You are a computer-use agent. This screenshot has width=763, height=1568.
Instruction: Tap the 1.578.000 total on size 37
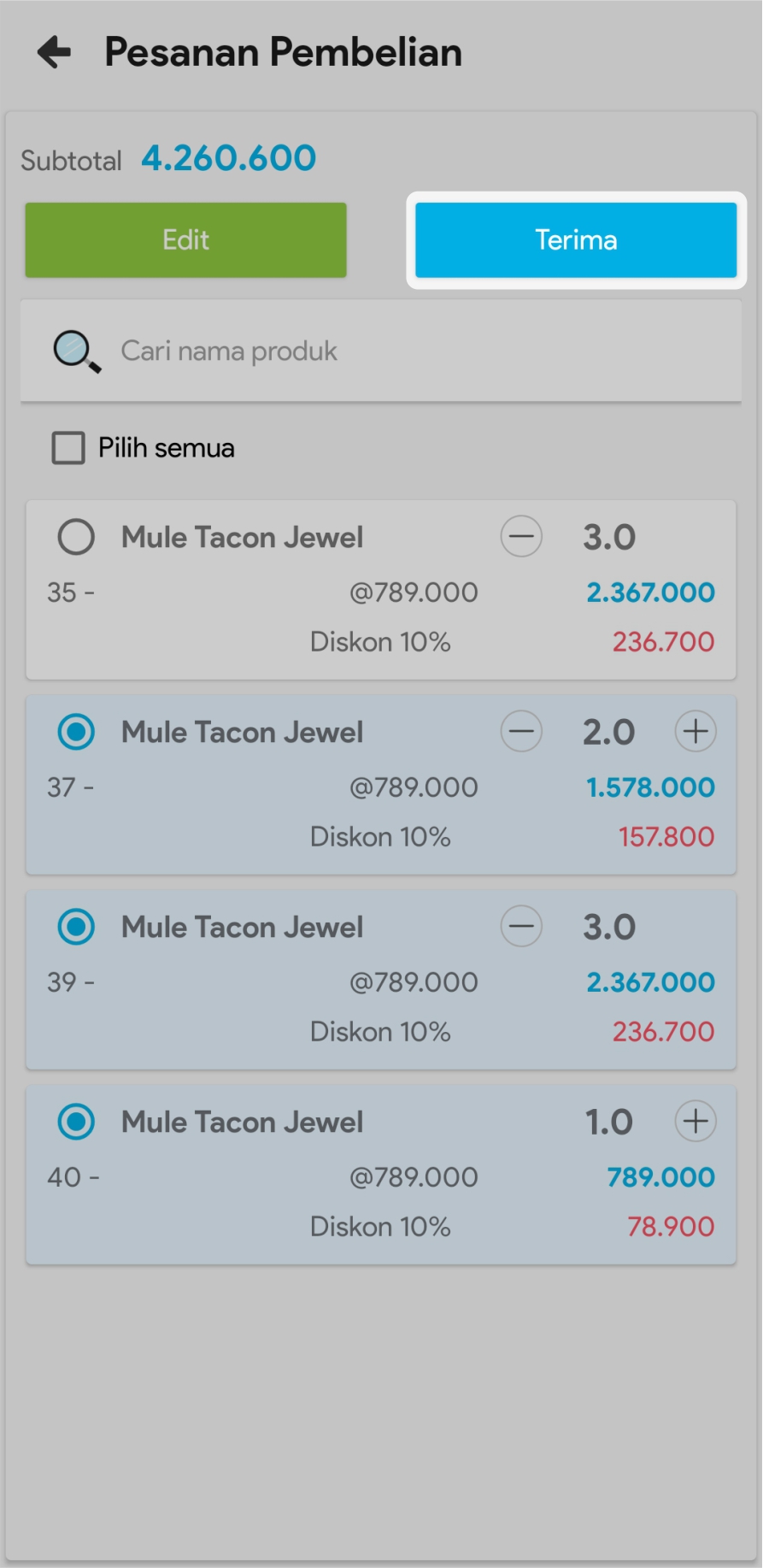(x=650, y=787)
